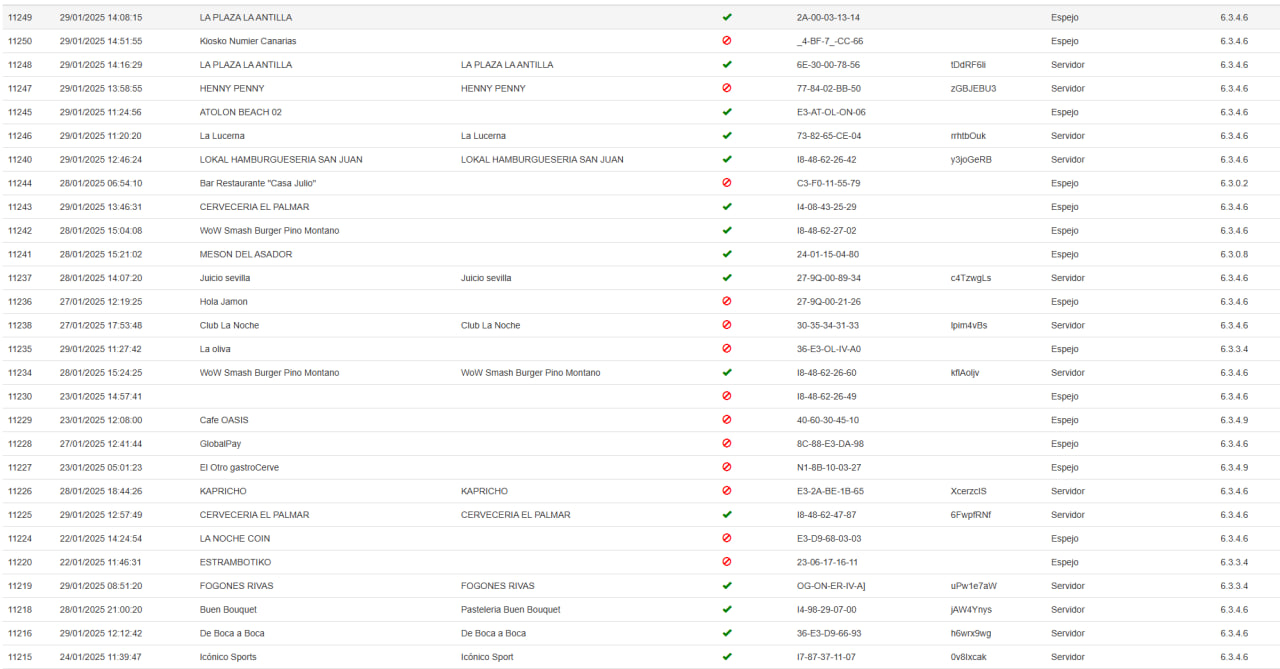Click the code zGBJEBU3
Image resolution: width=1280 pixels, height=669 pixels.
tap(973, 88)
